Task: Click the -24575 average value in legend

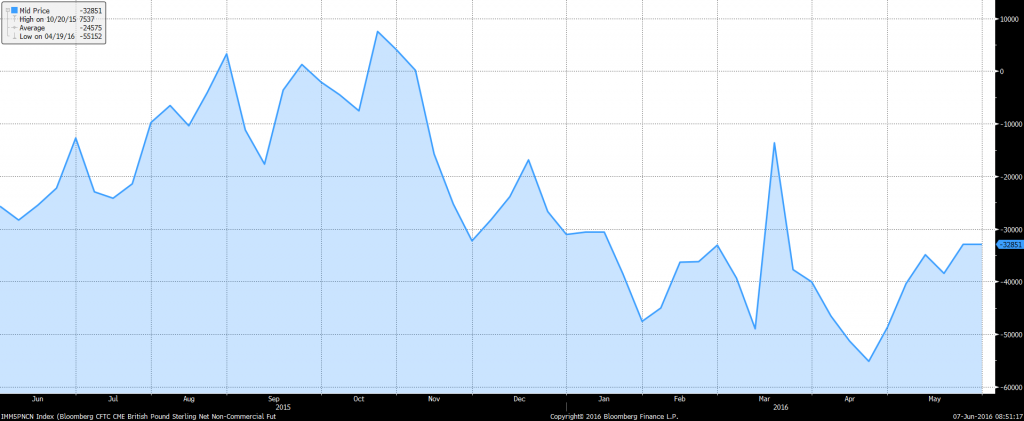Action: click(91, 28)
